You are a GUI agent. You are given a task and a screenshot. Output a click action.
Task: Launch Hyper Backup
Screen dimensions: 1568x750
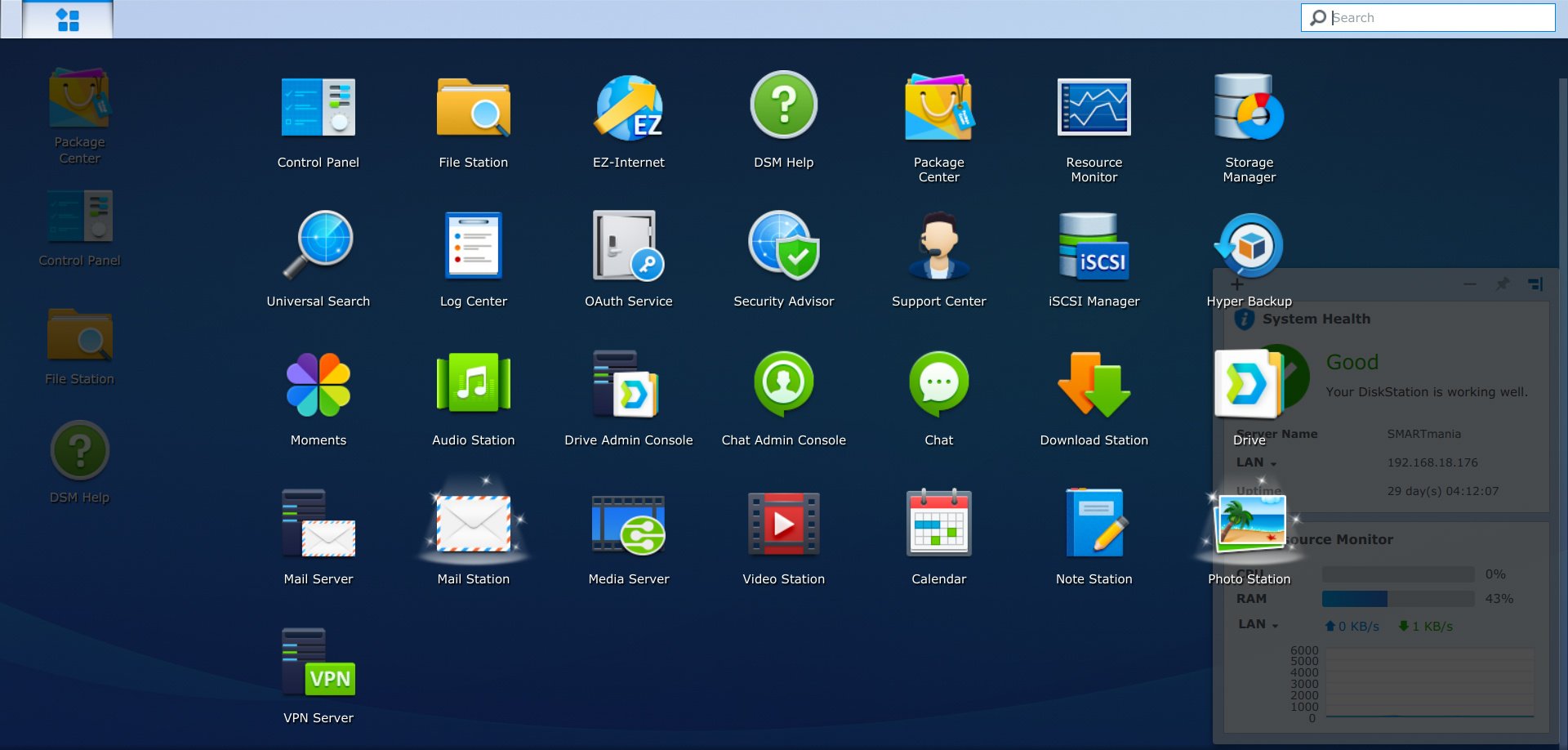tap(1249, 245)
